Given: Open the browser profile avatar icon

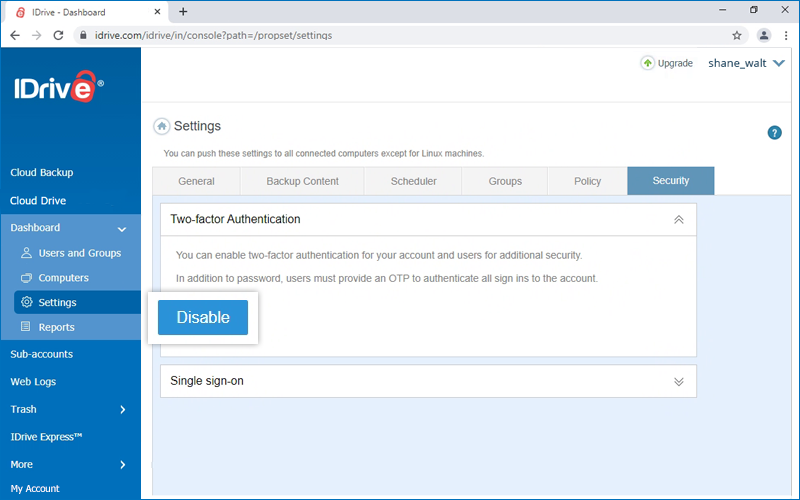Looking at the screenshot, I should click(x=763, y=35).
